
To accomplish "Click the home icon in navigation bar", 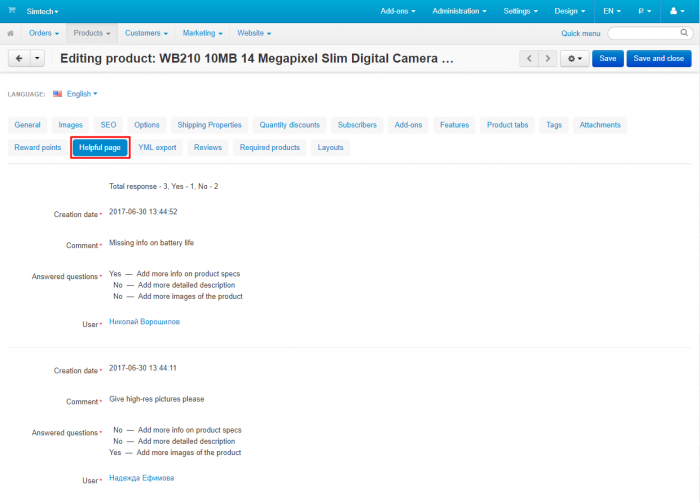I will point(11,33).
